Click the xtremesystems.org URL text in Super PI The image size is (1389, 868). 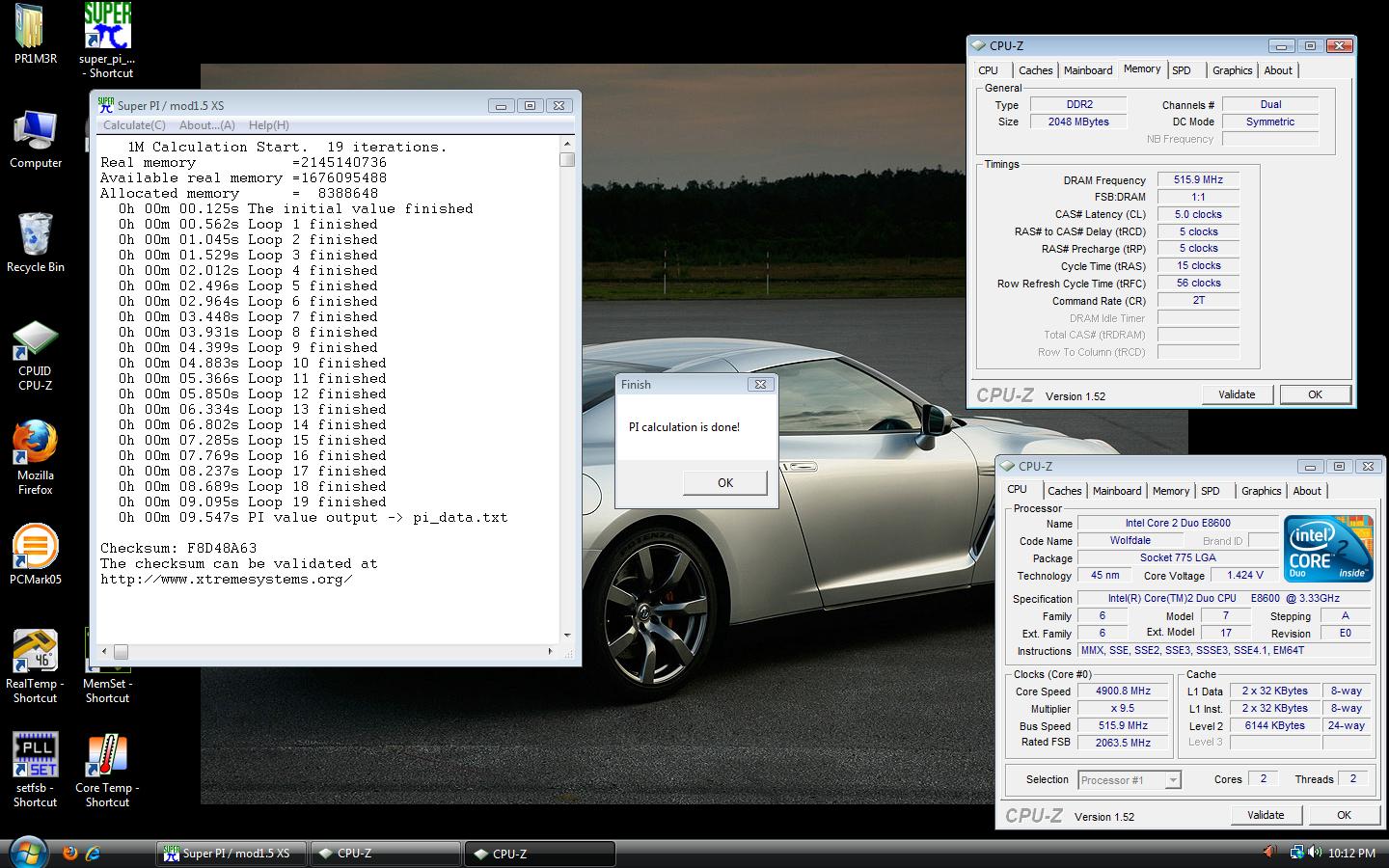point(227,579)
